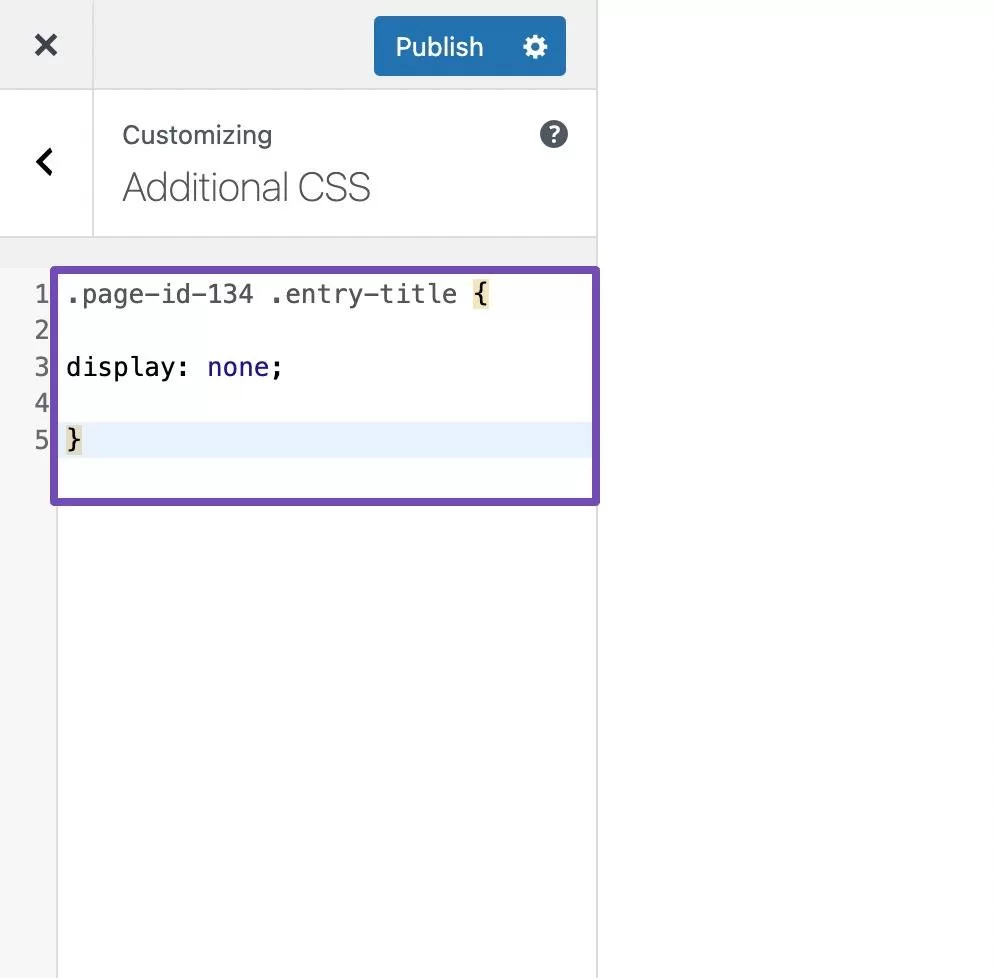Place cursor on empty line 4
This screenshot has height=978, width=994.
300,403
